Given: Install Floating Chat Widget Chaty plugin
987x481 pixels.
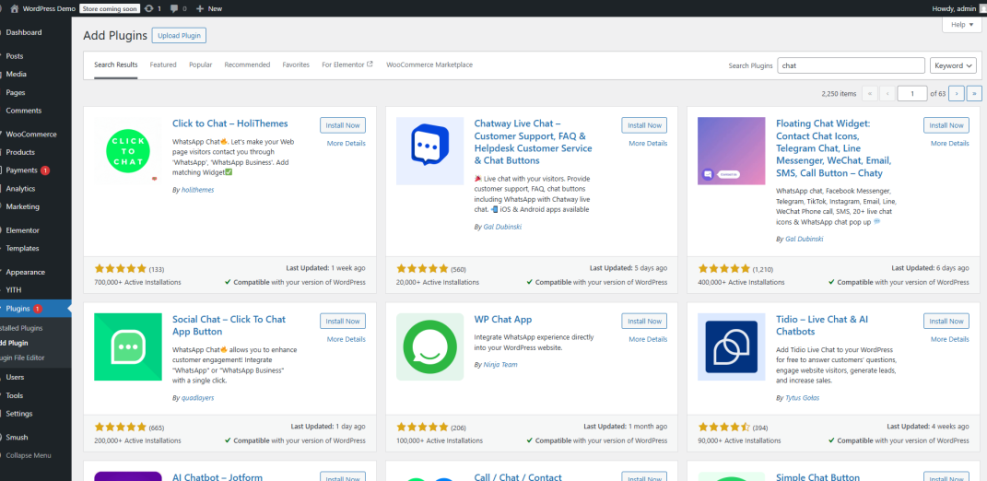Looking at the screenshot, I should point(946,125).
